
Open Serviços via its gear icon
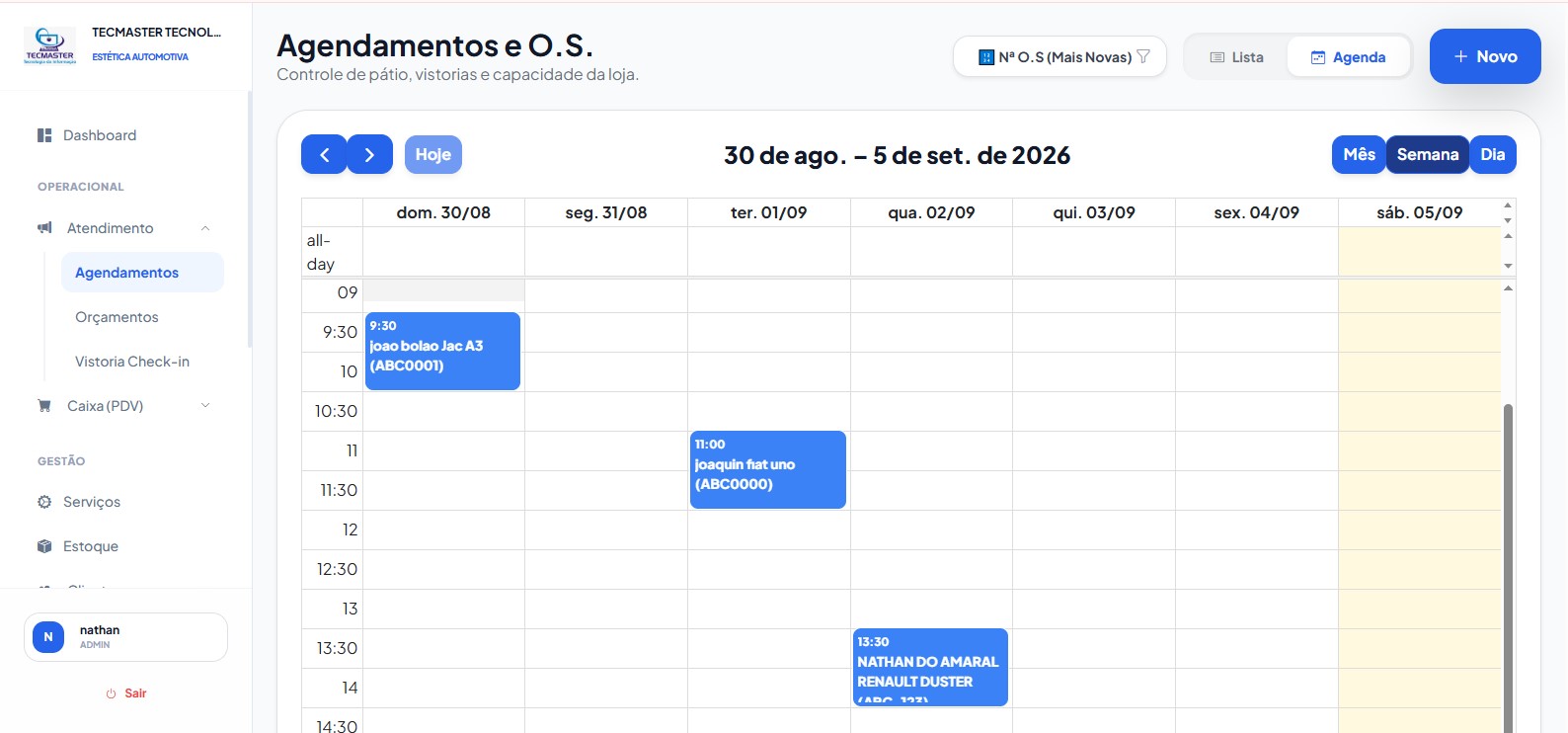(x=44, y=502)
